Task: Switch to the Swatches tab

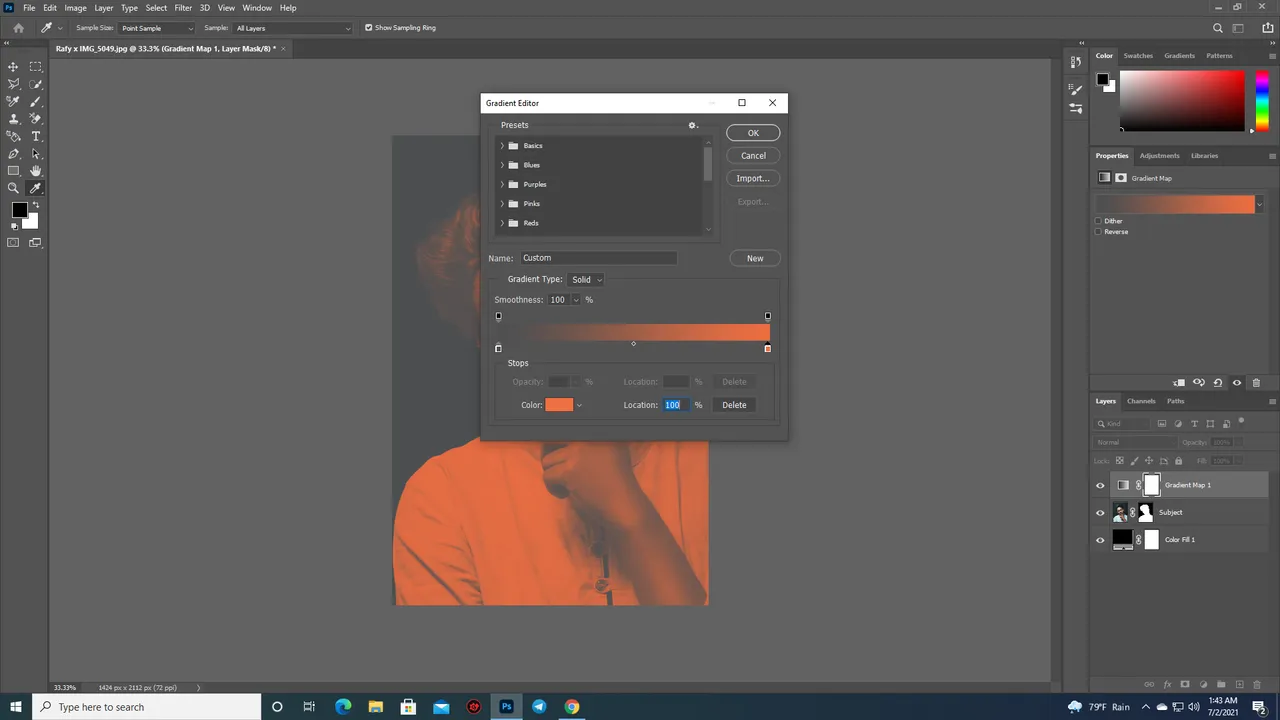Action: pos(1138,56)
